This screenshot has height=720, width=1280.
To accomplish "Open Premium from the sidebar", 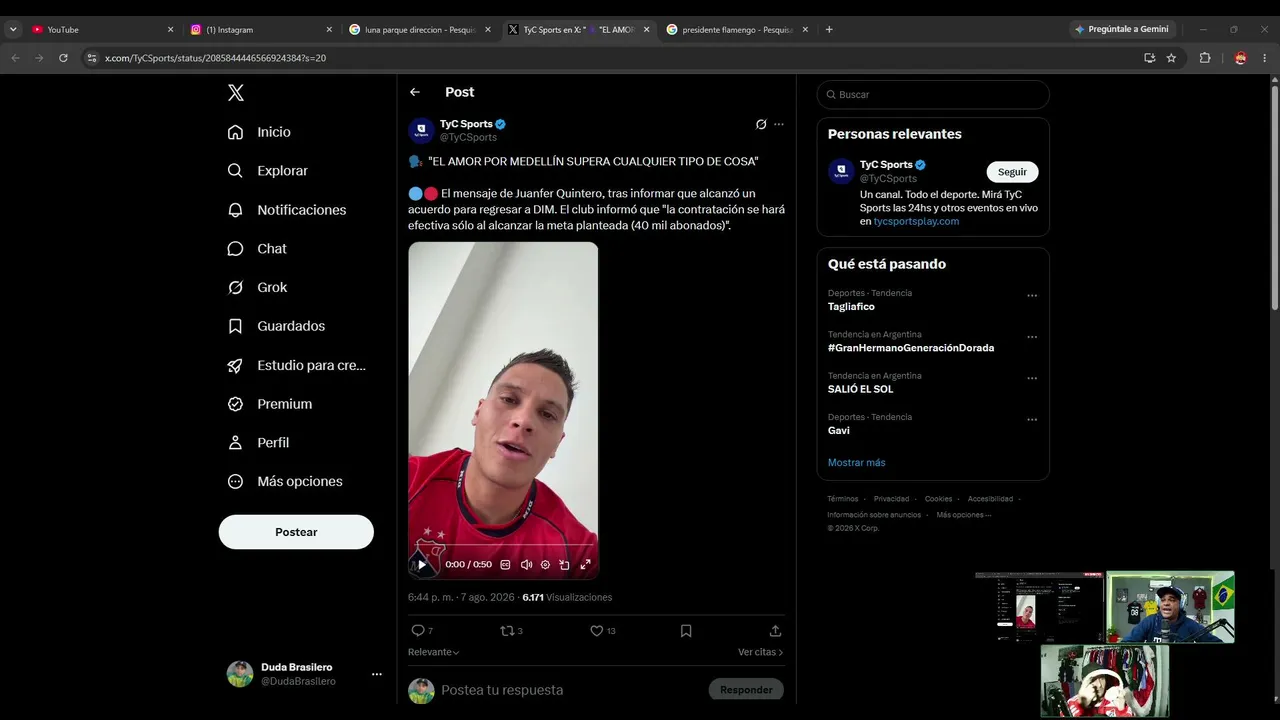I will coord(270,404).
